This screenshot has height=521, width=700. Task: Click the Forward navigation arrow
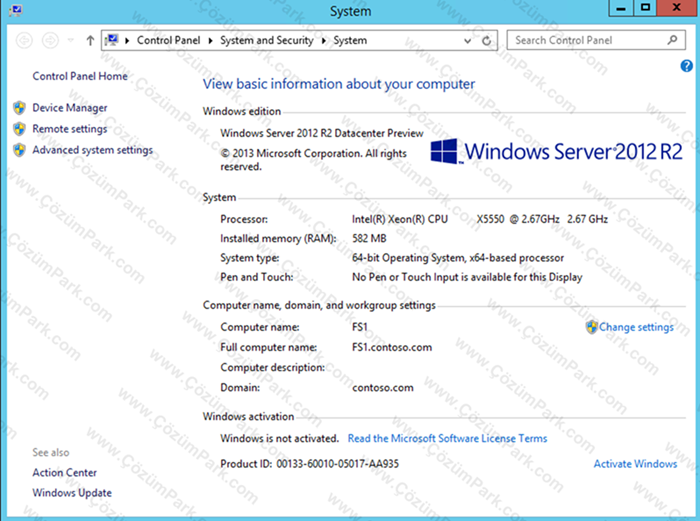point(50,41)
